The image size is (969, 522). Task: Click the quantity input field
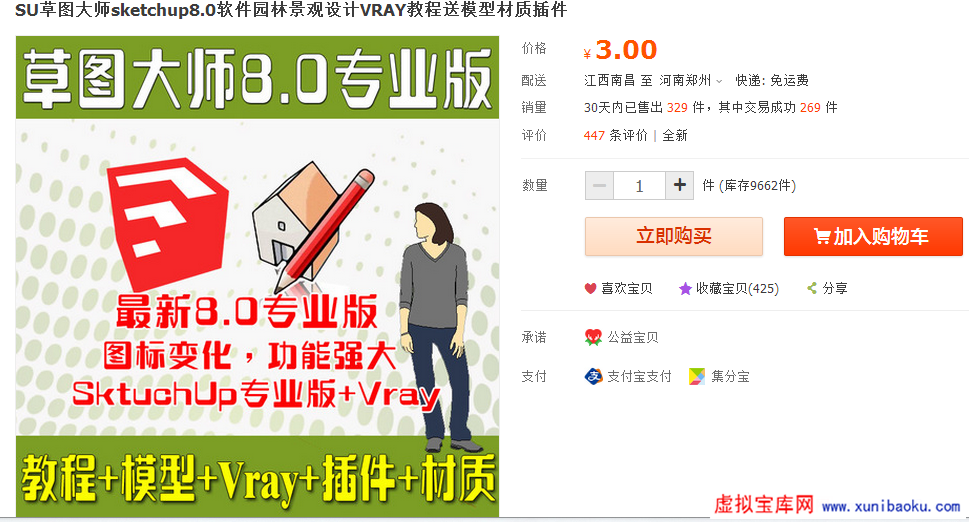(640, 185)
